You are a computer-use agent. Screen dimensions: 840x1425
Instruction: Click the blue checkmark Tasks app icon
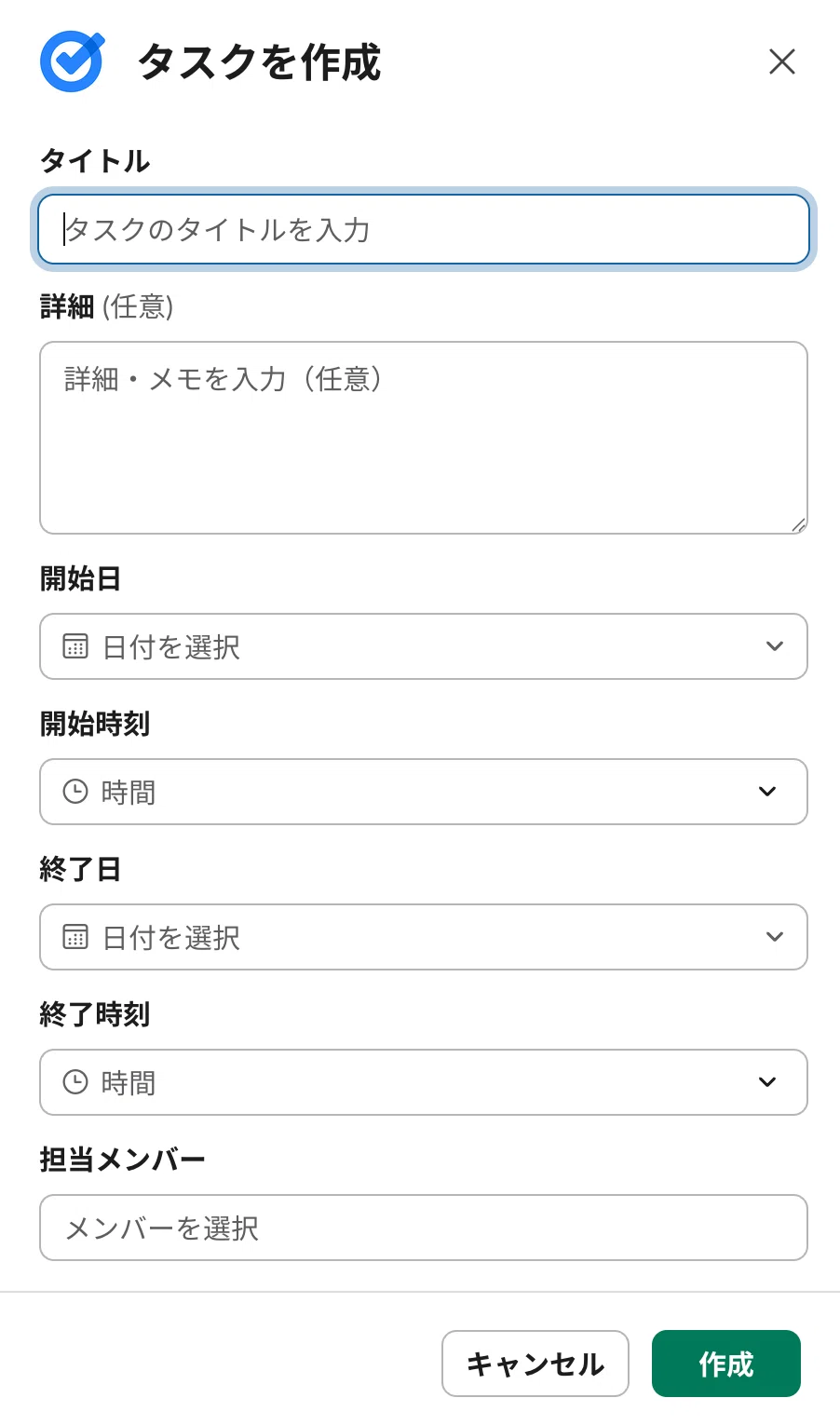click(x=72, y=61)
